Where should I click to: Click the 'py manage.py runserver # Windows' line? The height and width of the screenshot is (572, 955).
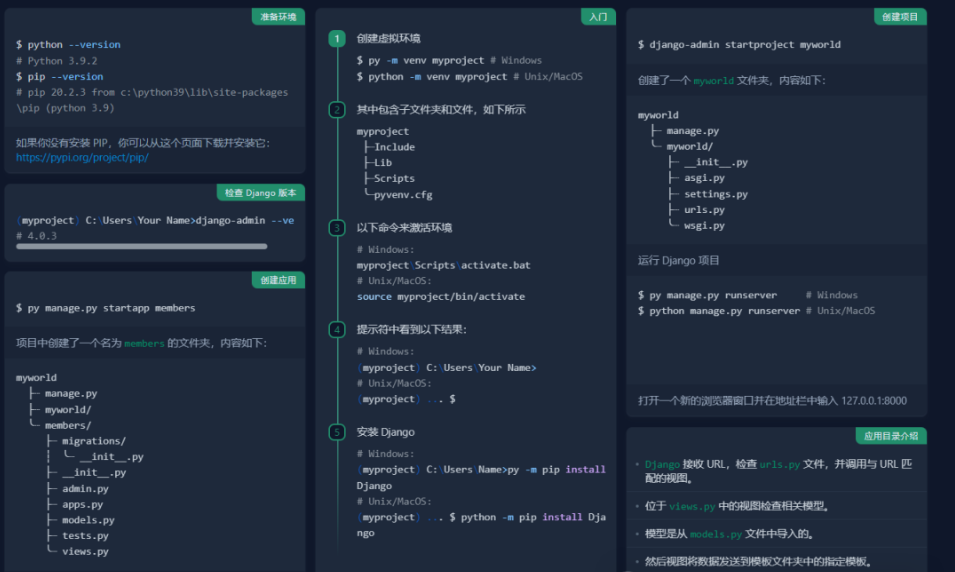[748, 295]
